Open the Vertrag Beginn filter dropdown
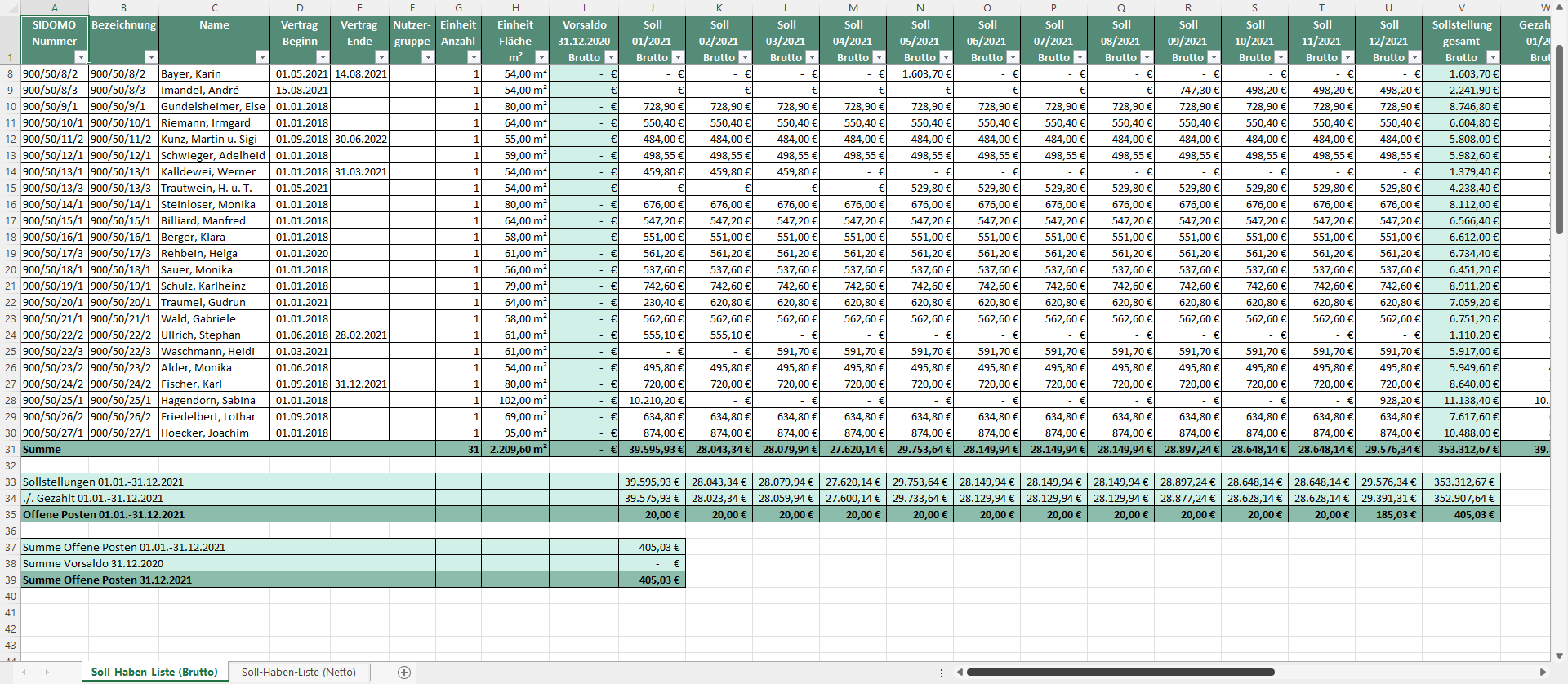The height and width of the screenshot is (684, 1568). click(x=323, y=57)
